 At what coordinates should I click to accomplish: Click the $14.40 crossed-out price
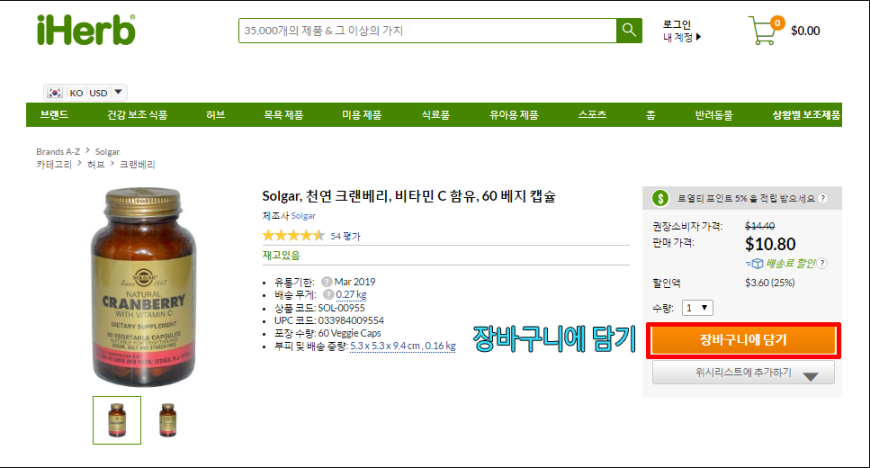760,226
